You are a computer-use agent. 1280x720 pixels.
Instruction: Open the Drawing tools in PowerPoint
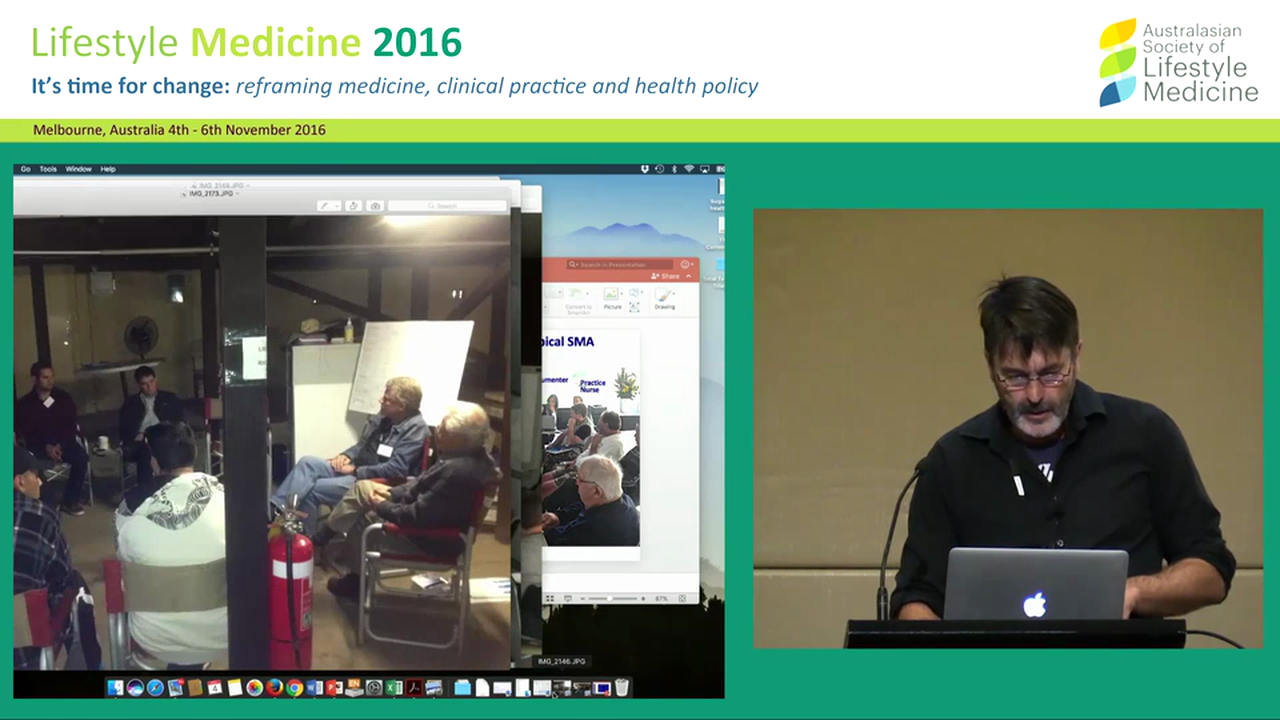(x=664, y=299)
